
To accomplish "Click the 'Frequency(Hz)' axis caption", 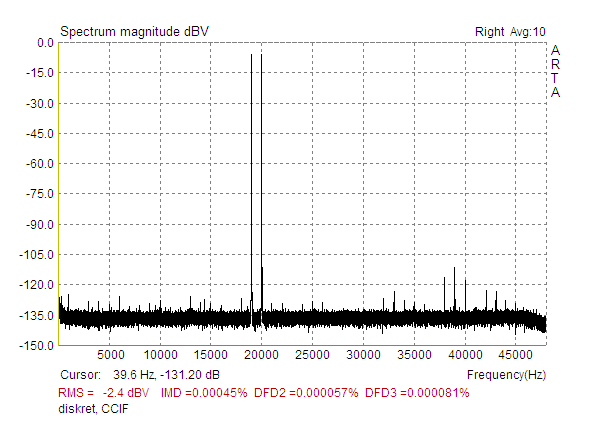I will tap(506, 374).
